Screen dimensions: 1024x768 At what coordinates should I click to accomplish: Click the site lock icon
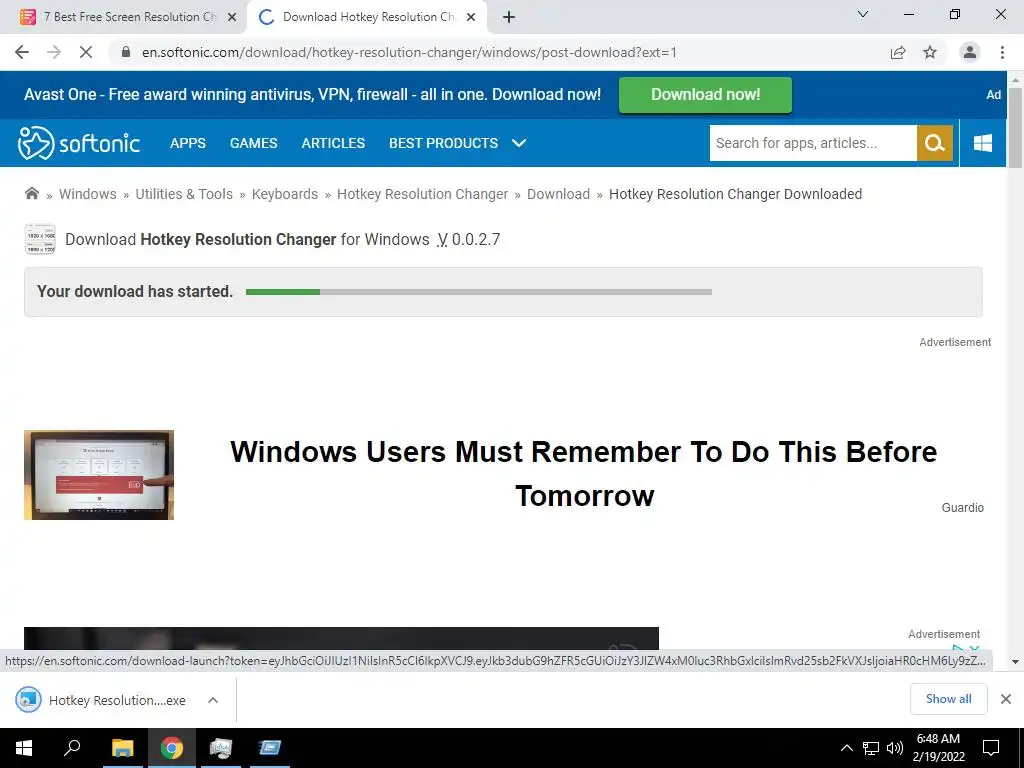pyautogui.click(x=126, y=52)
